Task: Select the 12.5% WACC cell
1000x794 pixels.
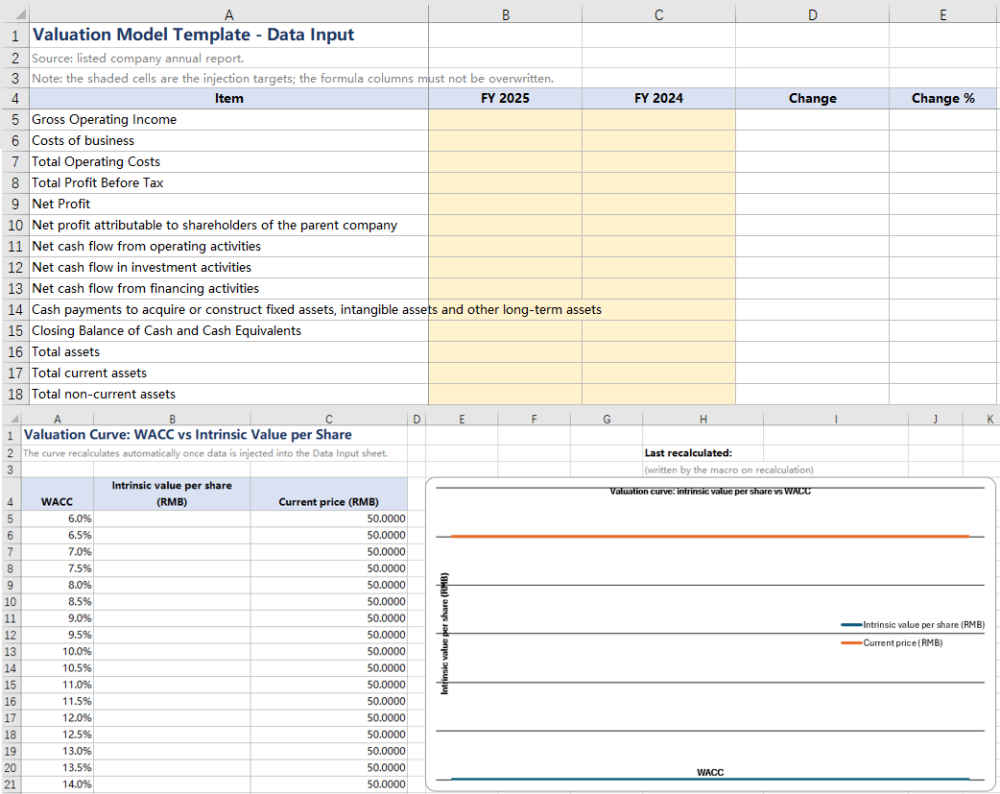Action: point(57,734)
